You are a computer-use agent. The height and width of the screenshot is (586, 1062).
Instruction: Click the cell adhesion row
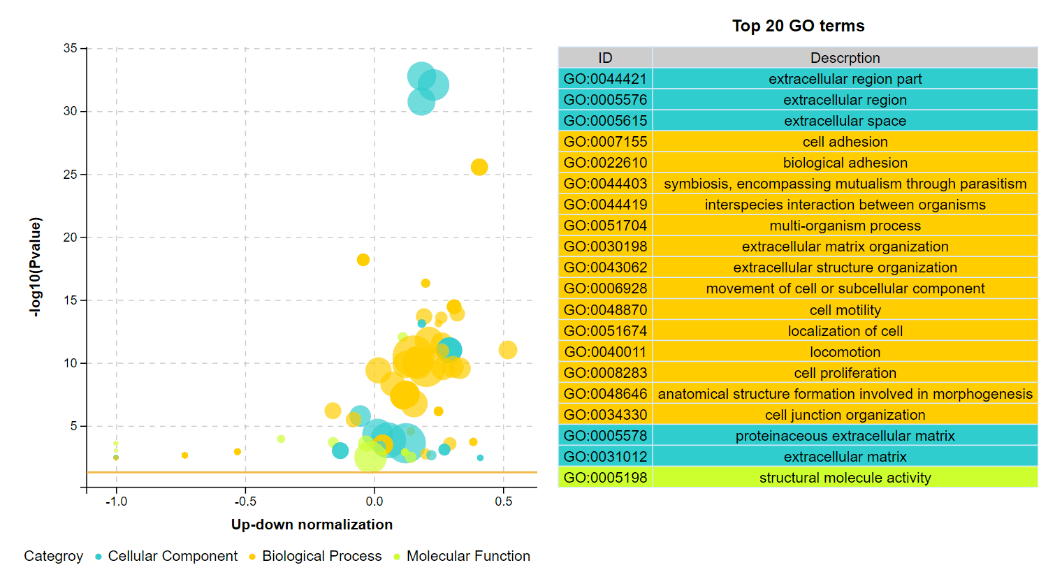point(798,142)
